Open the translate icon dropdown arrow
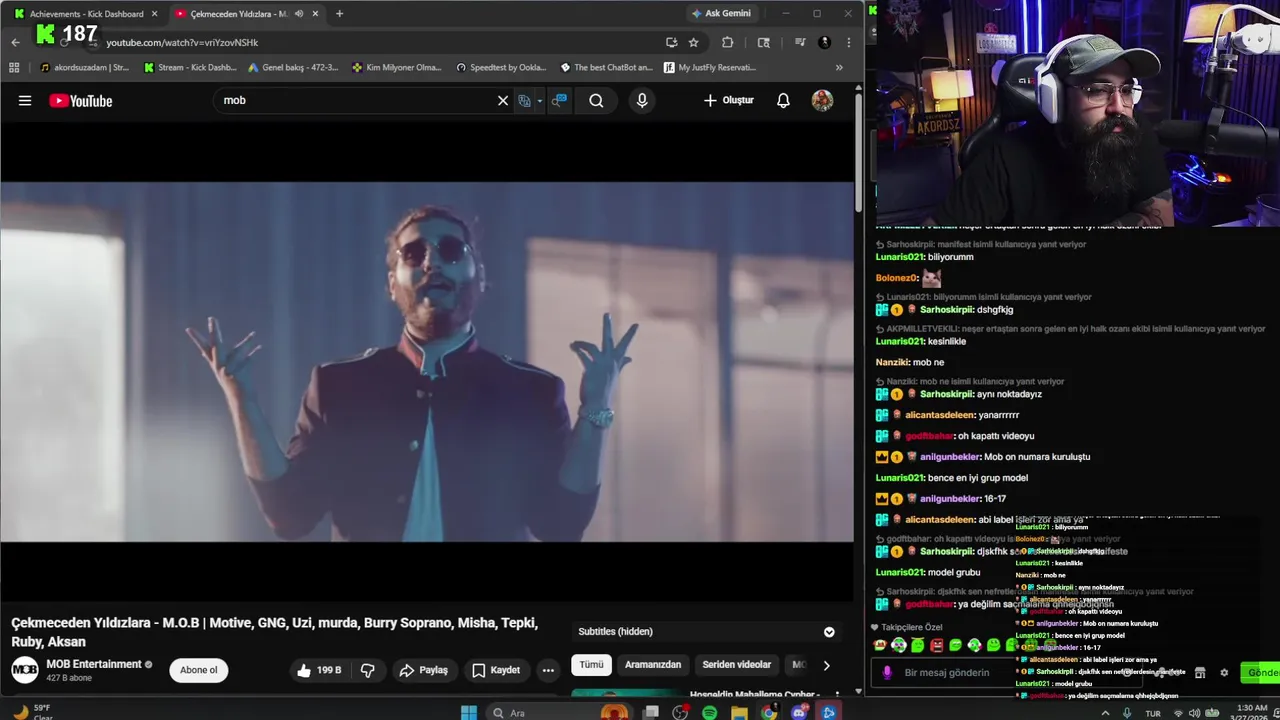 pyautogui.click(x=539, y=100)
